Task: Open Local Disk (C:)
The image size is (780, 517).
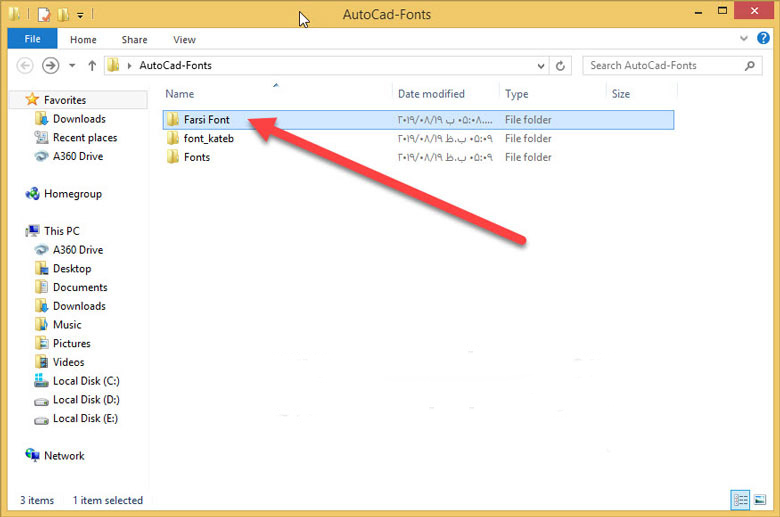Action: tap(86, 381)
